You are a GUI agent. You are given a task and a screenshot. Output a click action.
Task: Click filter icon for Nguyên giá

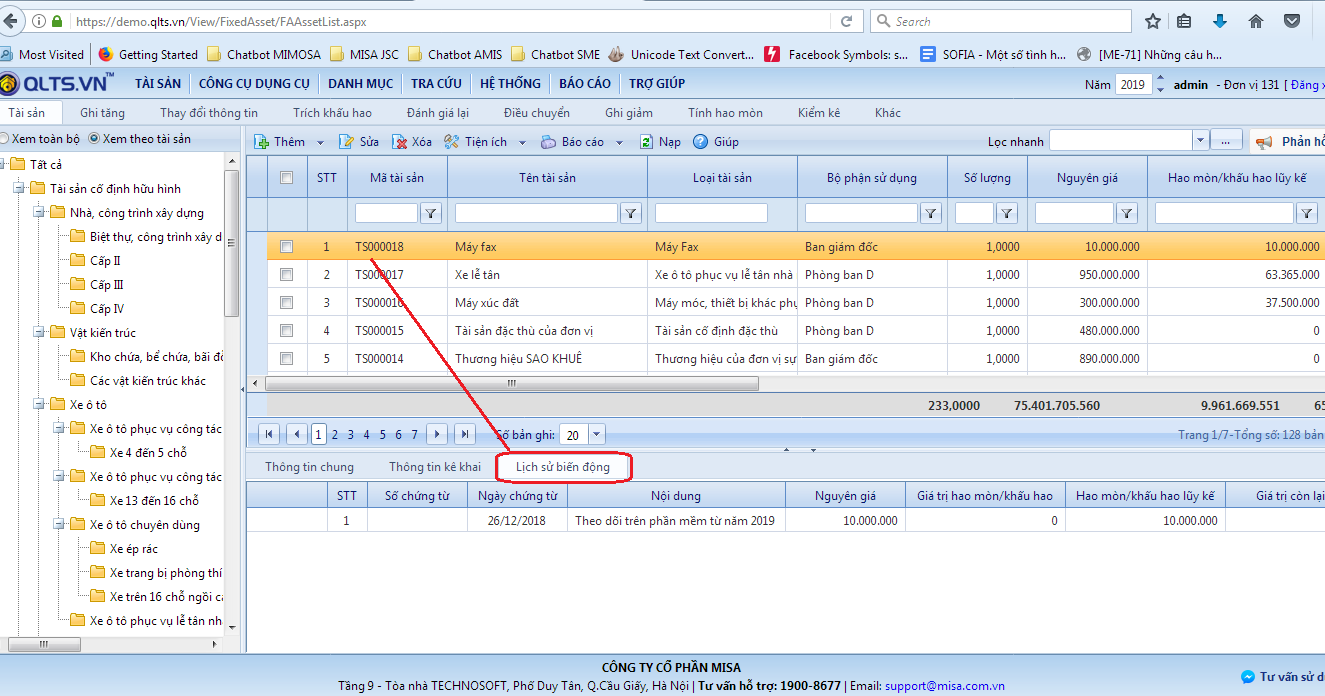[x=1127, y=213]
